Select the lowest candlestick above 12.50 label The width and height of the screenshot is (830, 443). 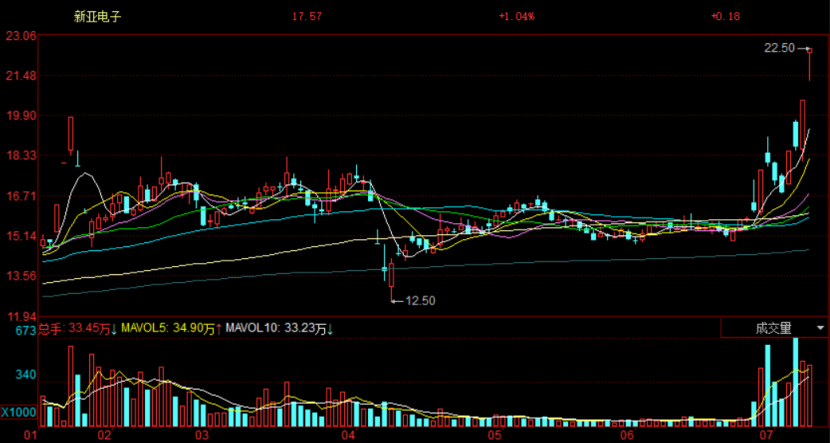[x=392, y=281]
